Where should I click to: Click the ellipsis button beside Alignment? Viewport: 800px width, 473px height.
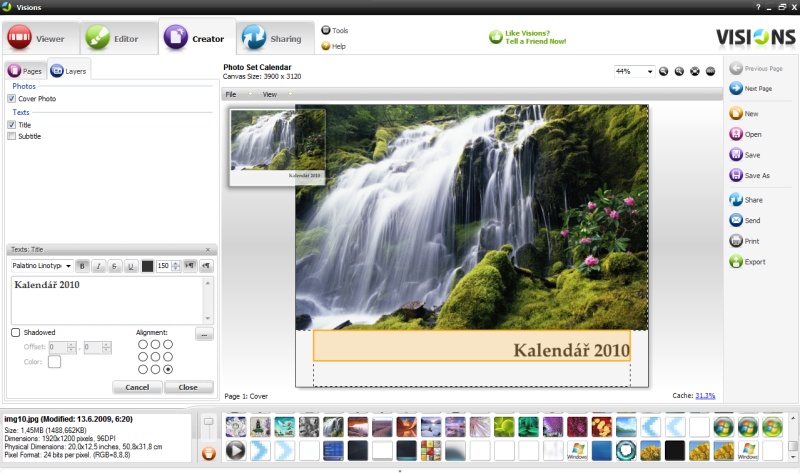[x=204, y=334]
